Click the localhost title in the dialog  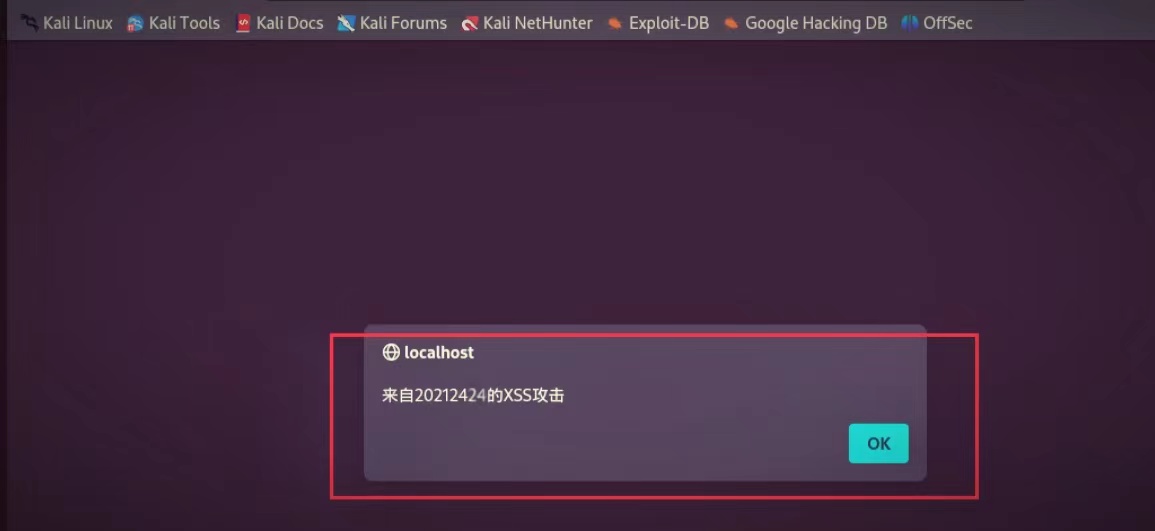point(439,352)
